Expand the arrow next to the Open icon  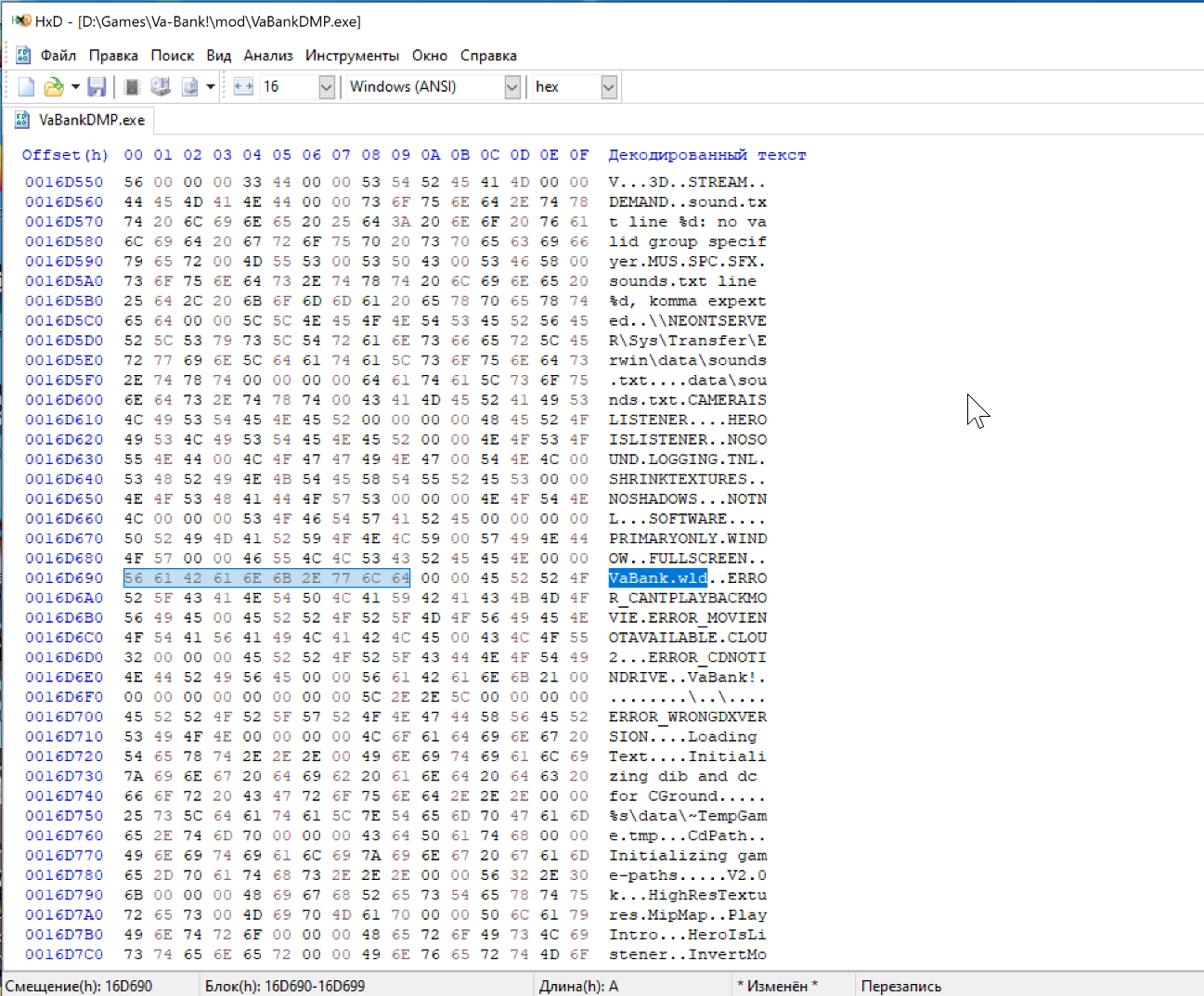[x=75, y=87]
